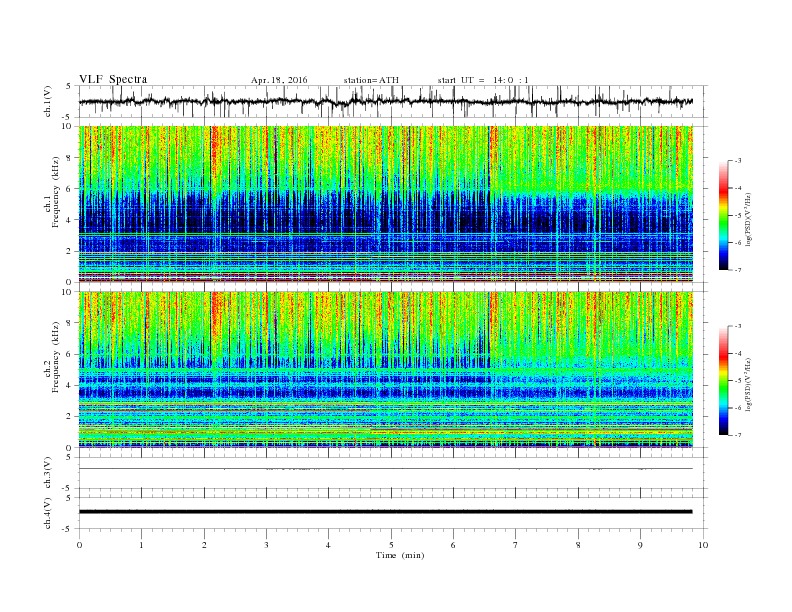The height and width of the screenshot is (612, 792).
Task: Click the "-7" label on ch.1 colorbar
Action: 737,270
